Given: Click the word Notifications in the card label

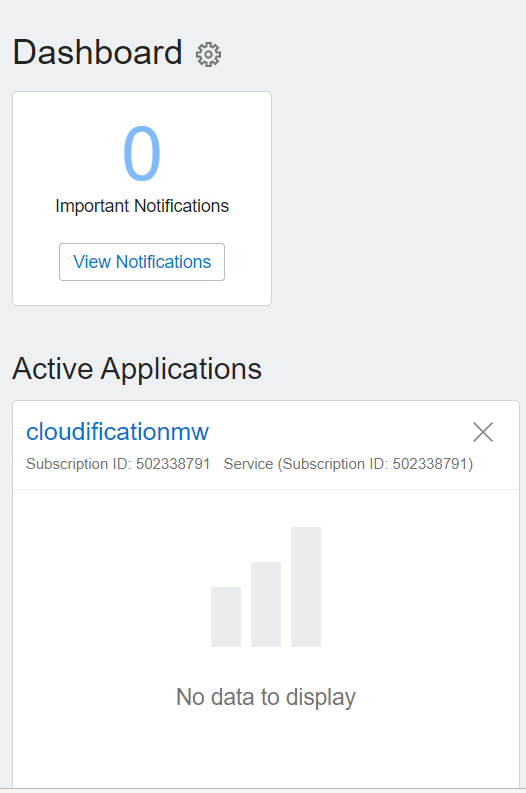Looking at the screenshot, I should 182,206.
